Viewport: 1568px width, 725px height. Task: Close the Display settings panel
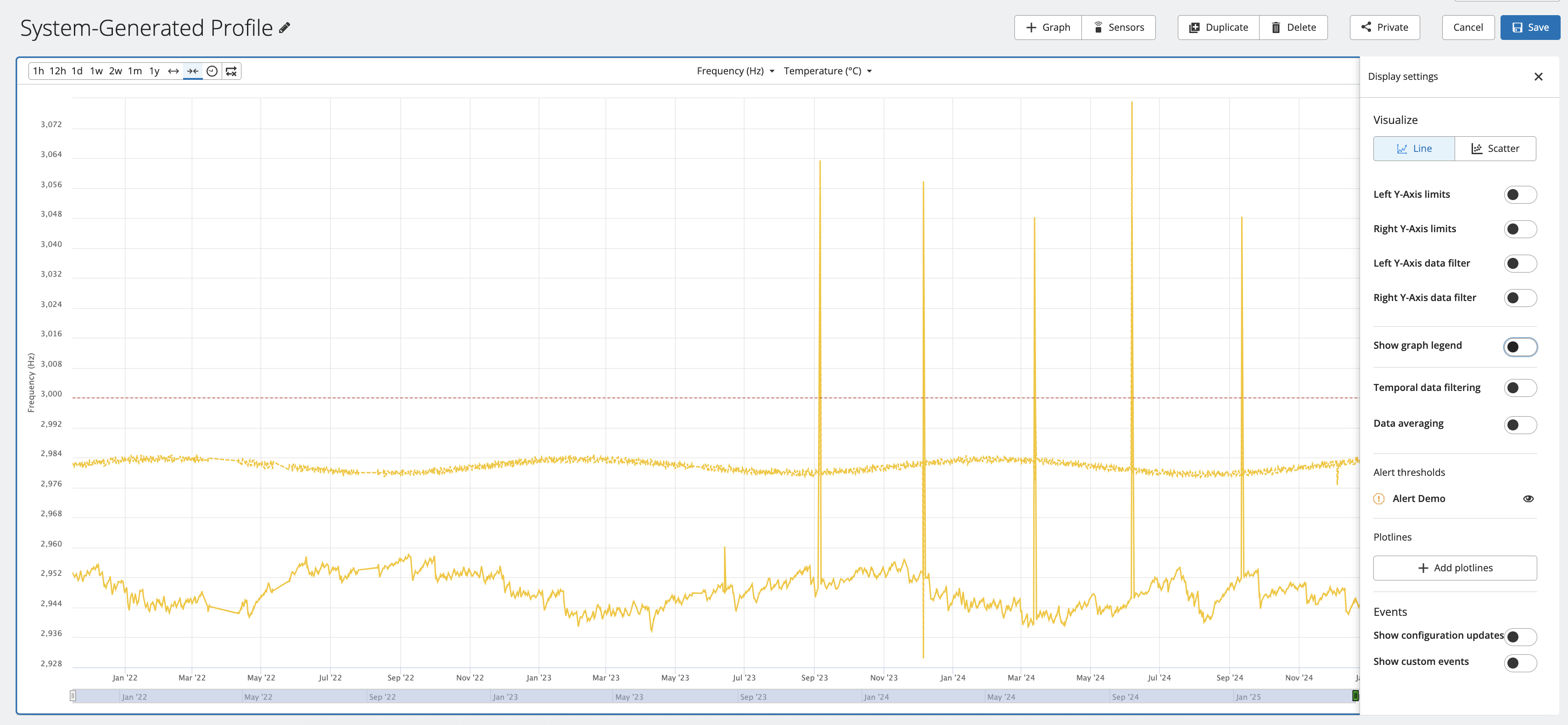(1538, 77)
